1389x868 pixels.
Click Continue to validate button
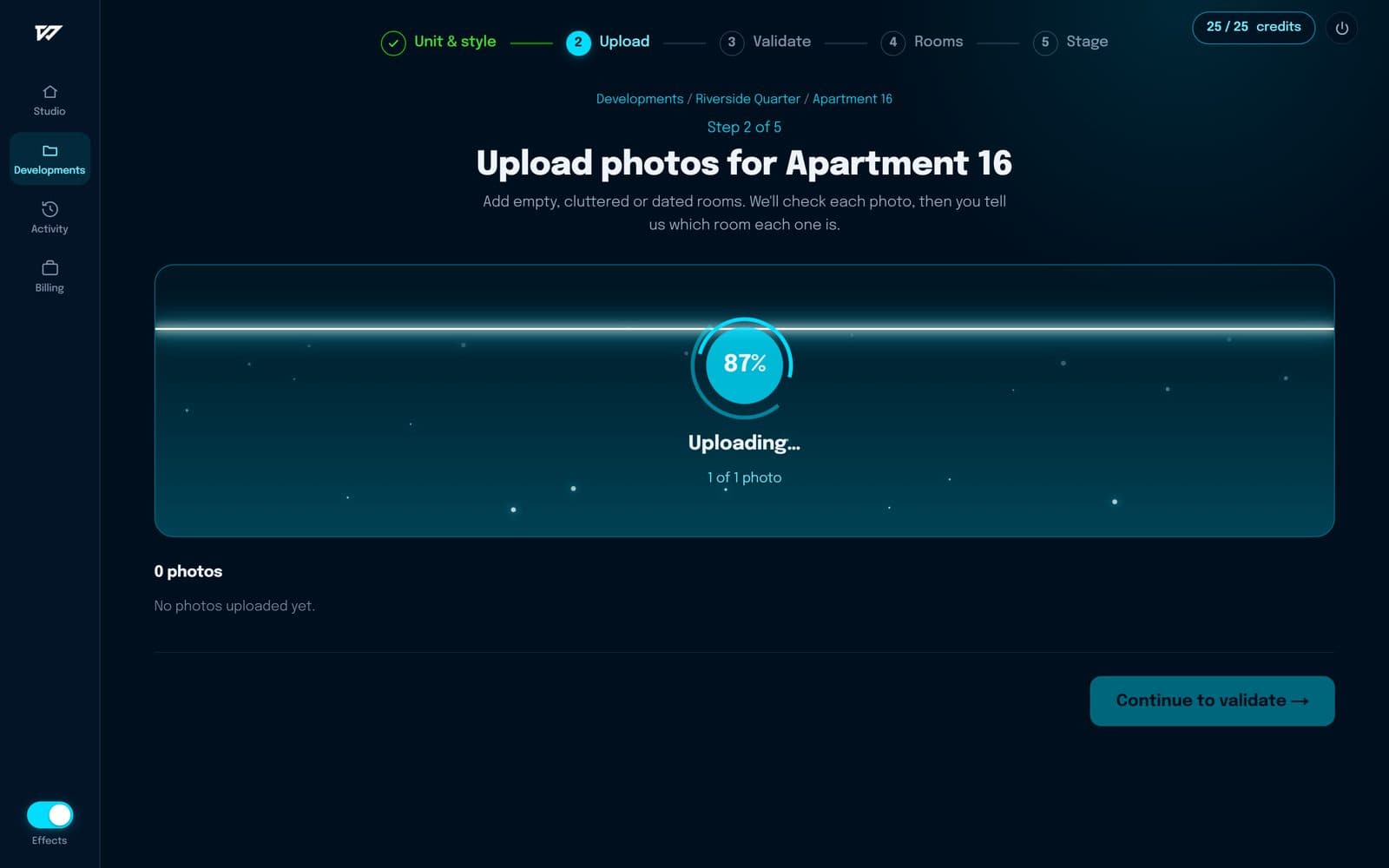(1212, 700)
